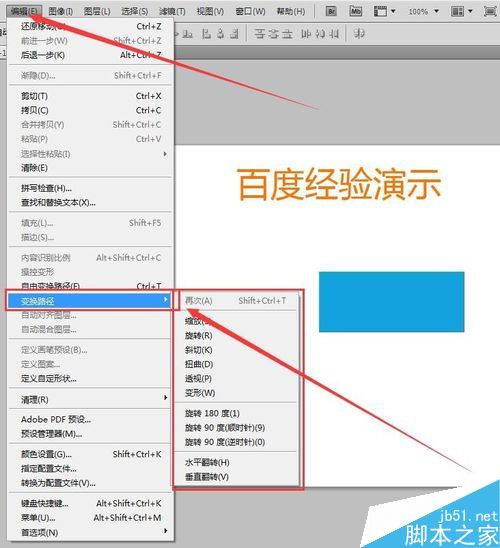Click the distribute right edges icon

coord(334,34)
